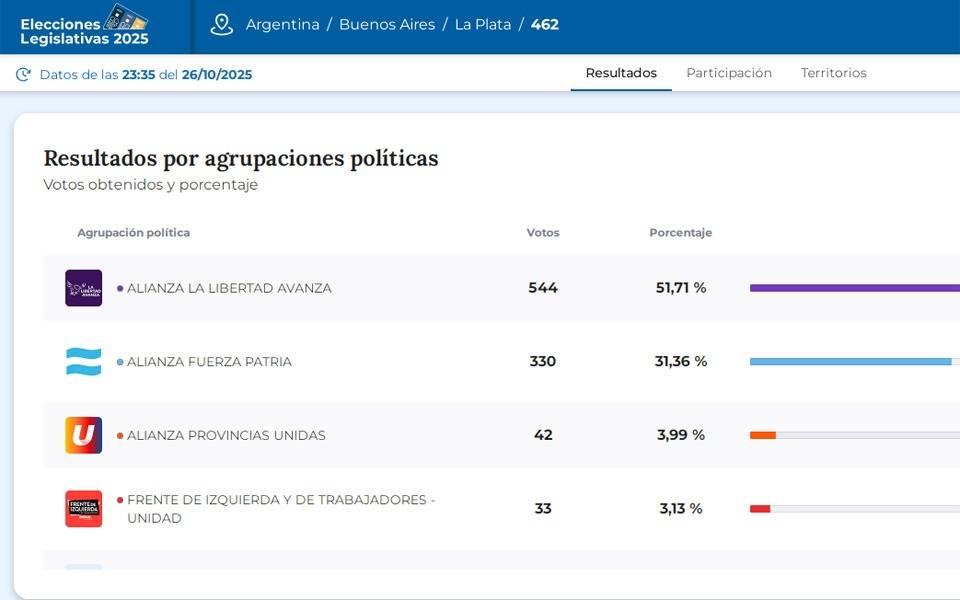Switch to the Participación tab
Viewport: 960px width, 600px height.
tap(729, 73)
